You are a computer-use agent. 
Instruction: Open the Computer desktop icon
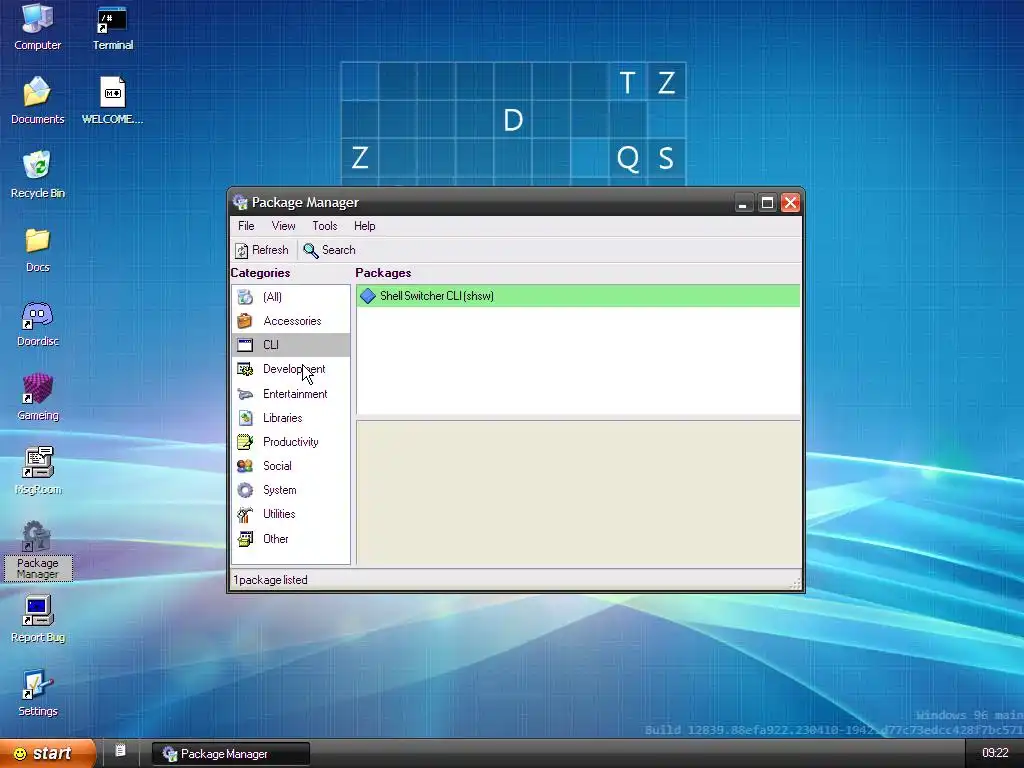37,27
